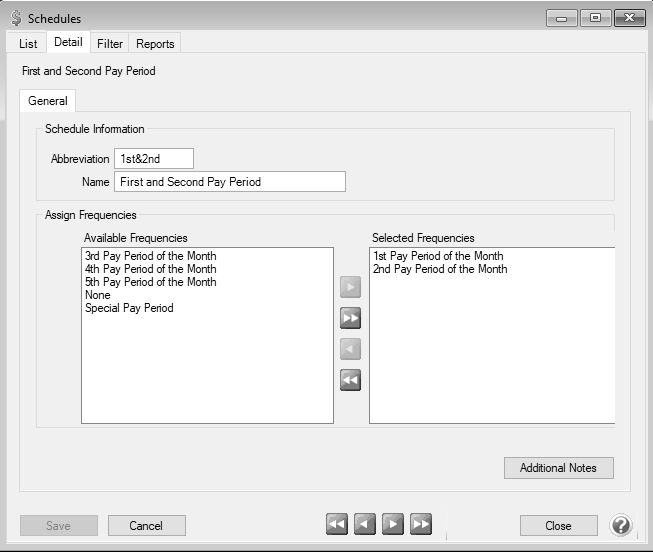Screen dimensions: 653x552
Task: Select the General sub-tab
Action: point(47,101)
